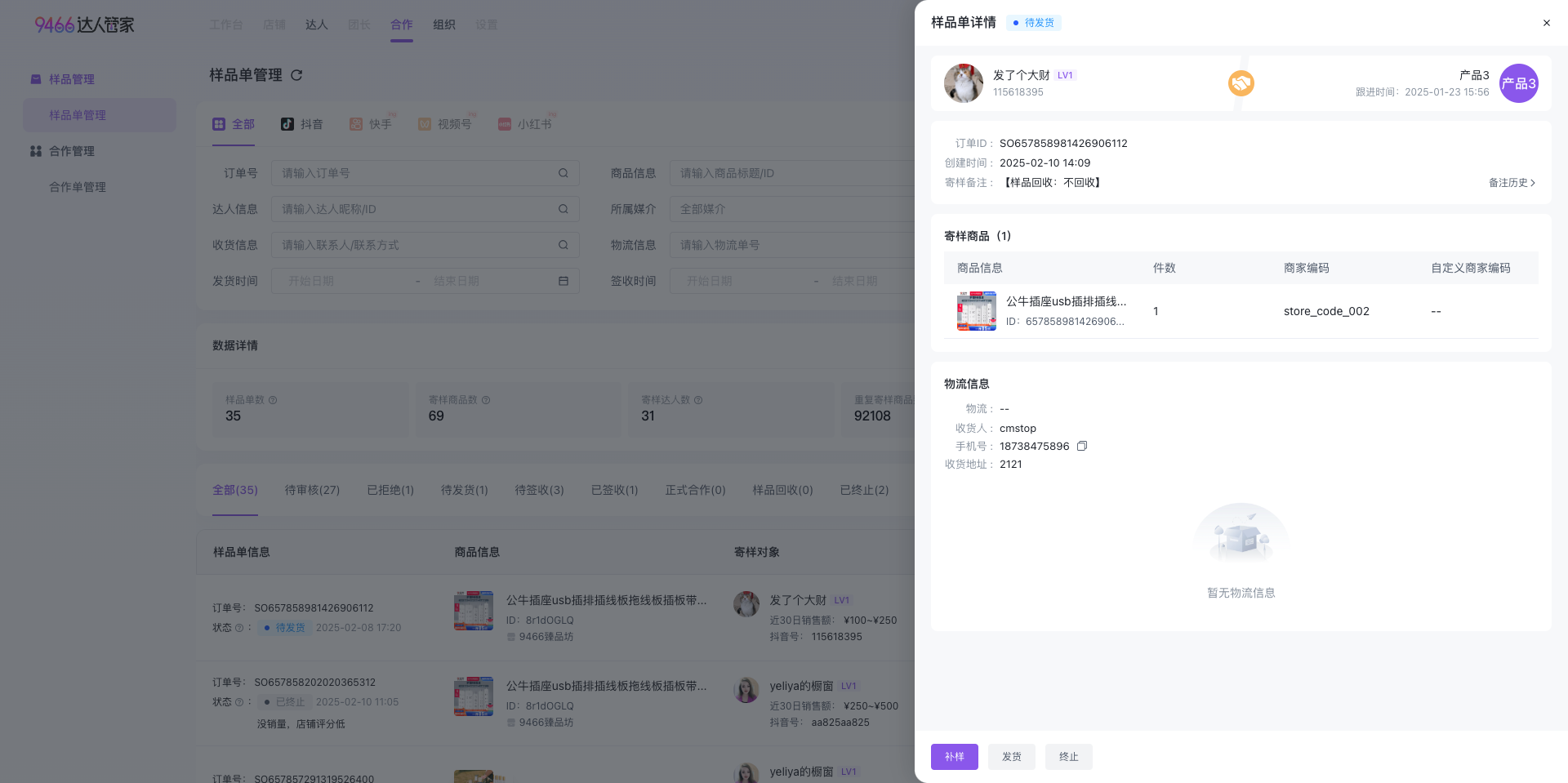Select the 待签收(3) status tab
The image size is (1568, 783).
[539, 490]
